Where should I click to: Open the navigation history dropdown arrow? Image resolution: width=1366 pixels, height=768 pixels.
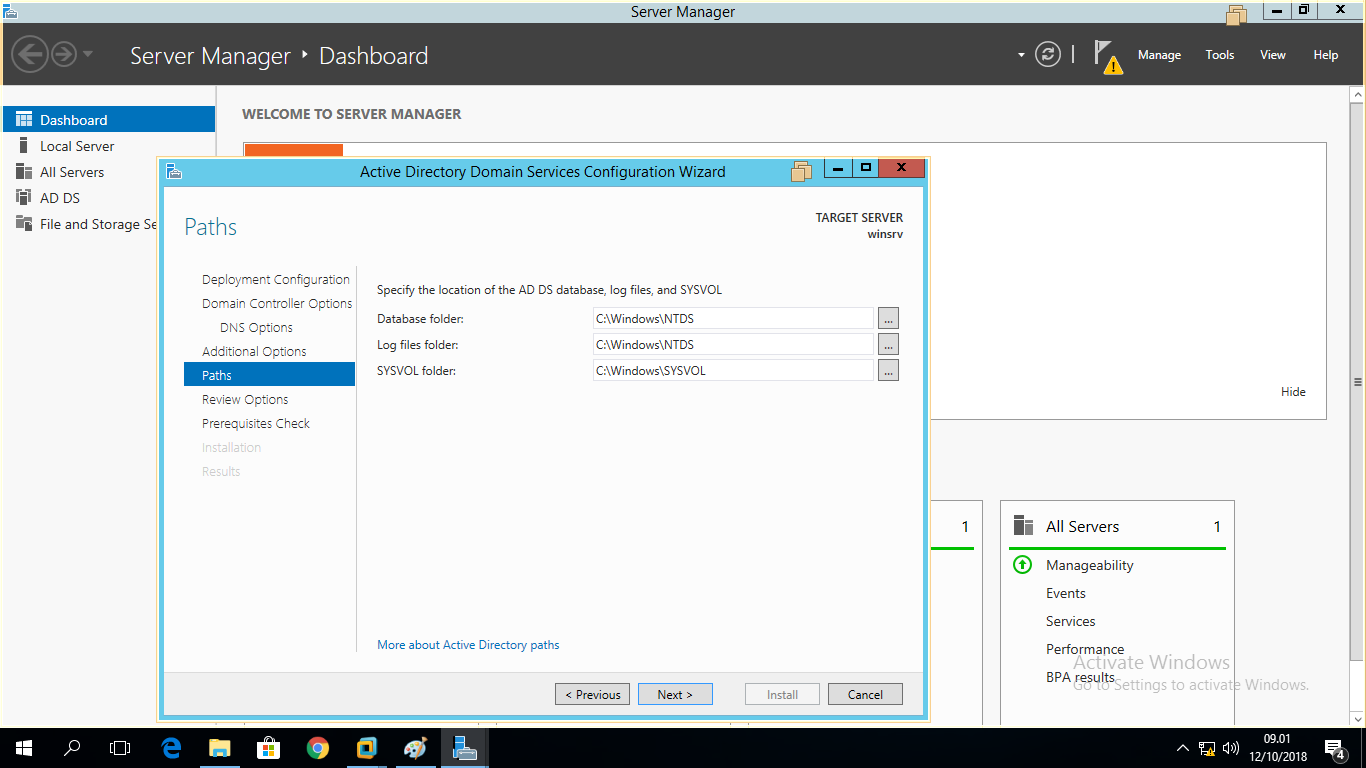88,54
